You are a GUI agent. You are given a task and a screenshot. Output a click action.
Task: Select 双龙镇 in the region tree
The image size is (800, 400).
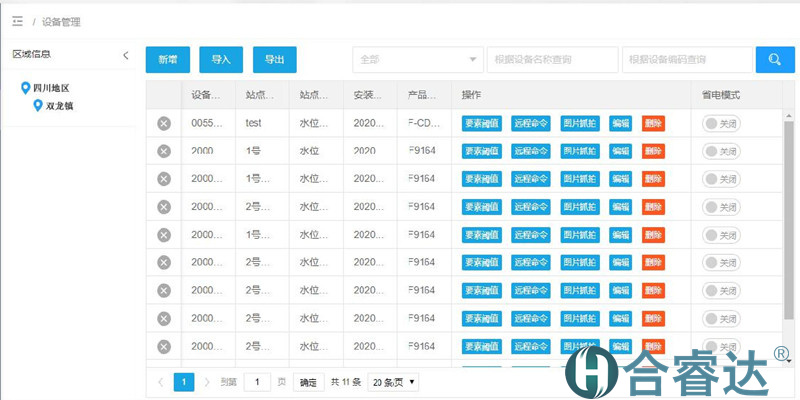click(x=59, y=105)
